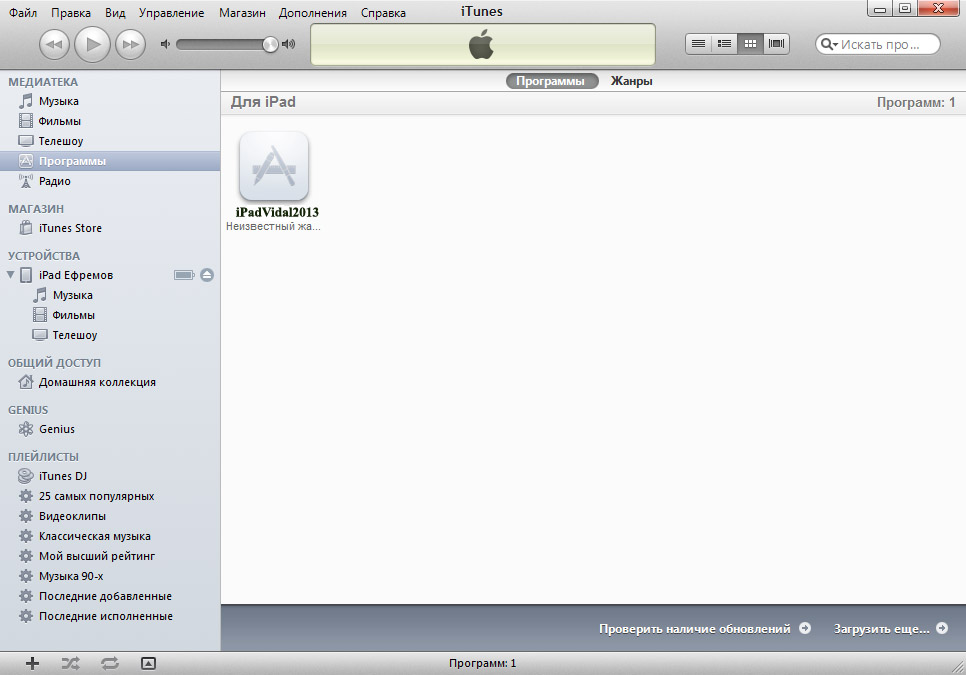Open Радио in the sidebar
This screenshot has height=675, width=966.
click(x=110, y=181)
